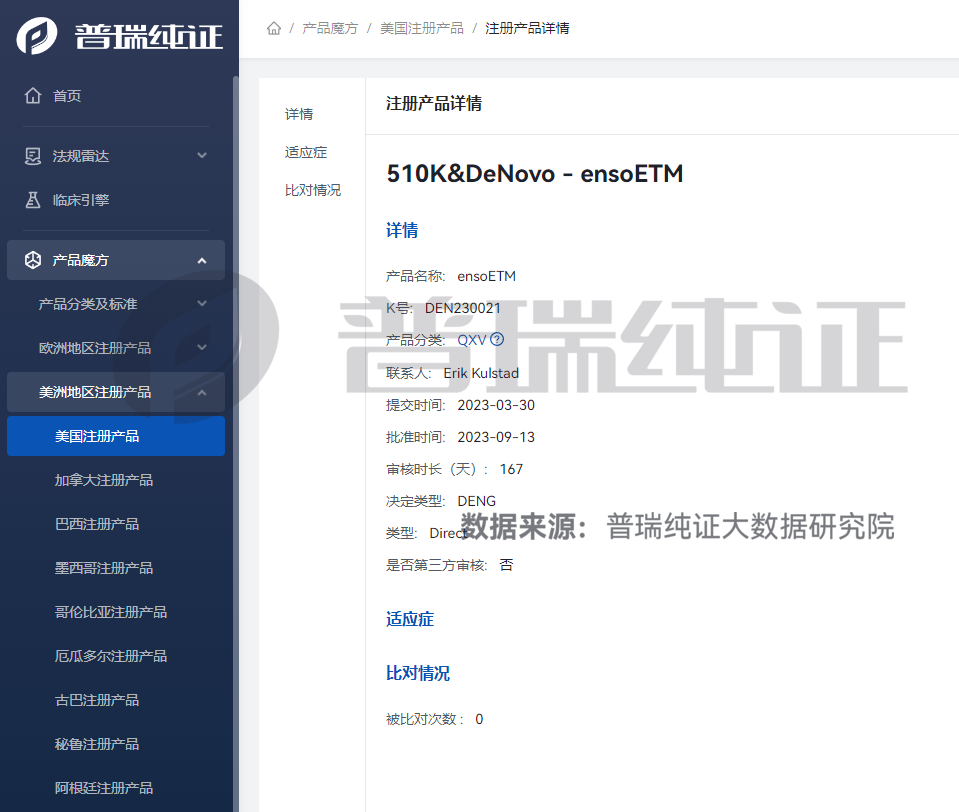Click the 注册产品详情 breadcrumb text

527,28
